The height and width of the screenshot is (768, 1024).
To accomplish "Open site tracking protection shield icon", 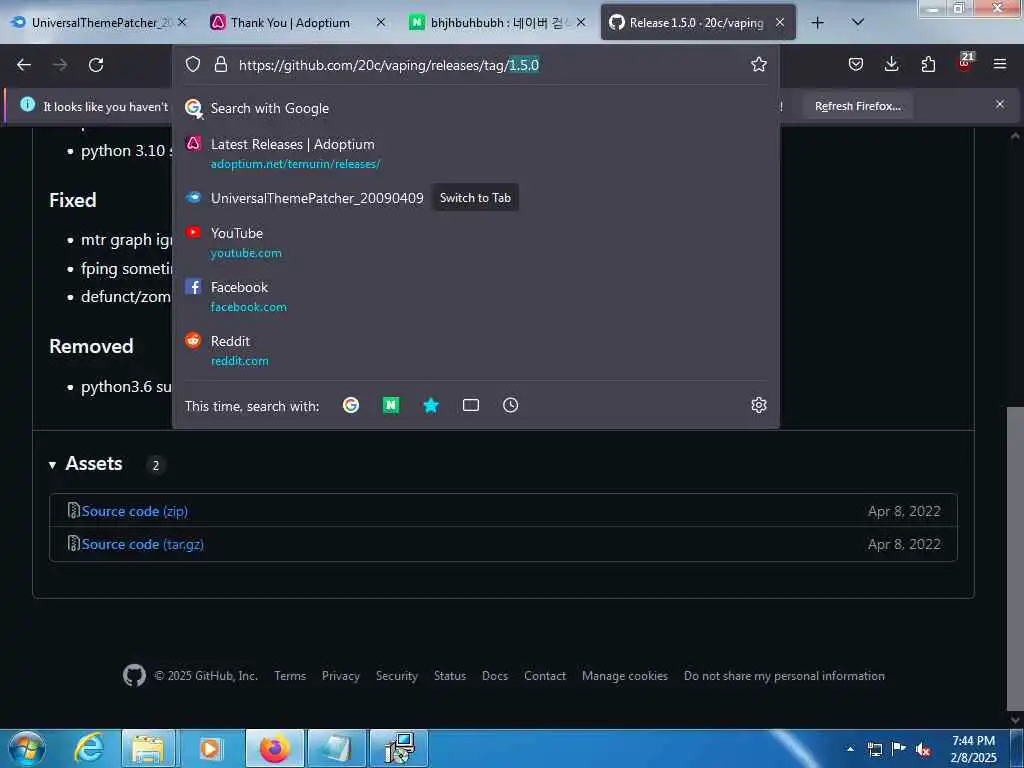I will point(193,64).
